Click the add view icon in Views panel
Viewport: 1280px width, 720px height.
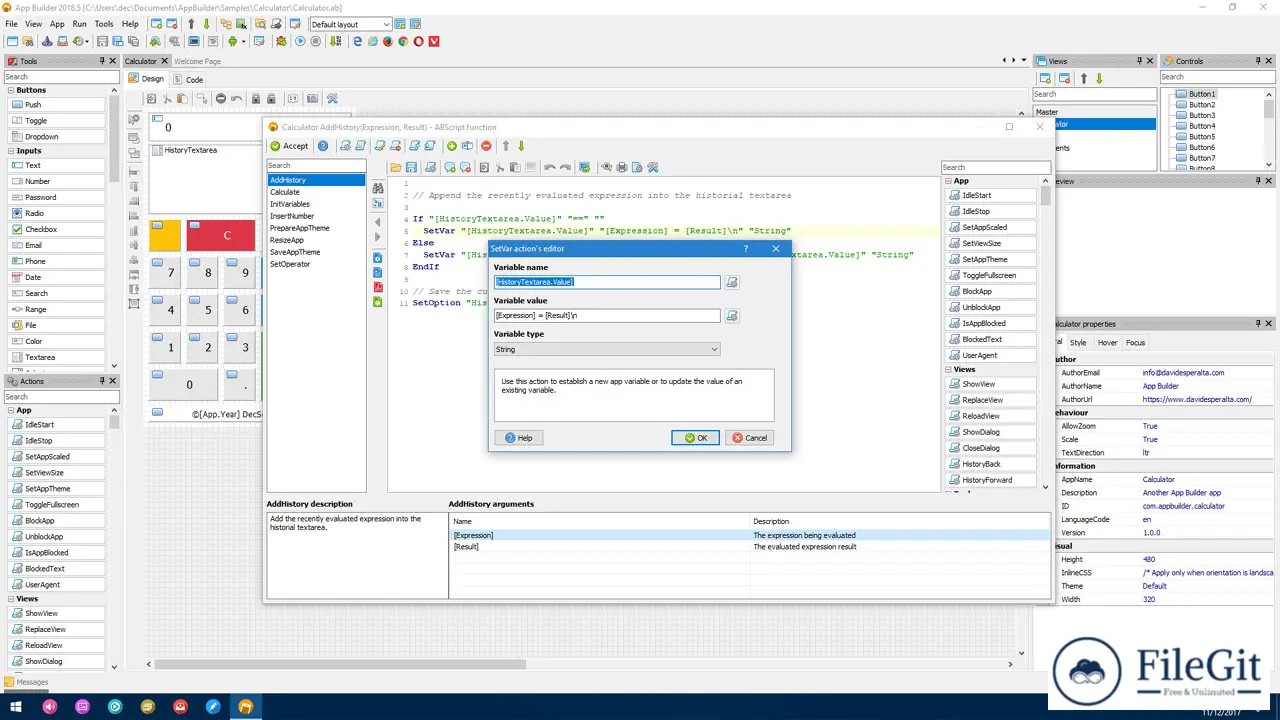pos(1045,78)
